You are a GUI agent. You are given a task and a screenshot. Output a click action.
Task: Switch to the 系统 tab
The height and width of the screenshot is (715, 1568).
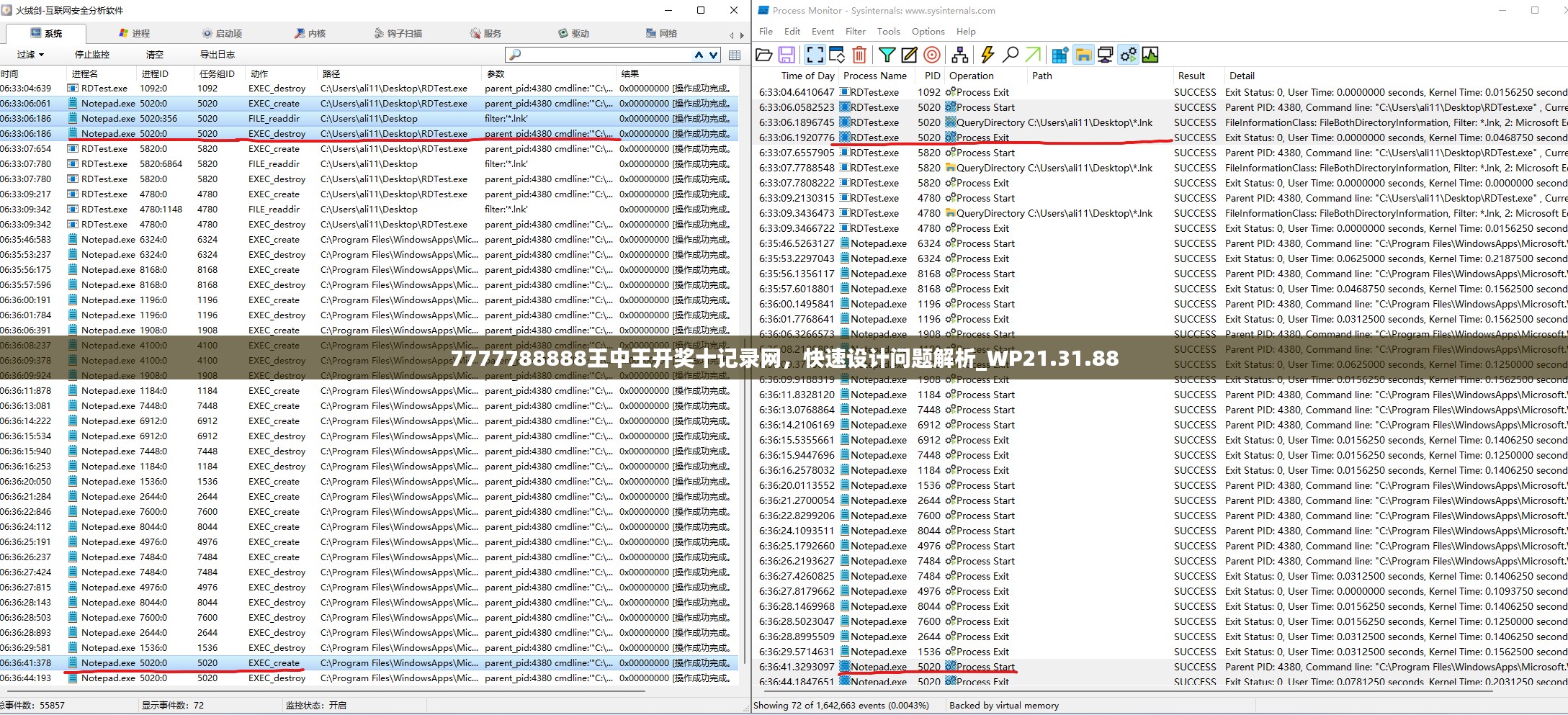[47, 34]
